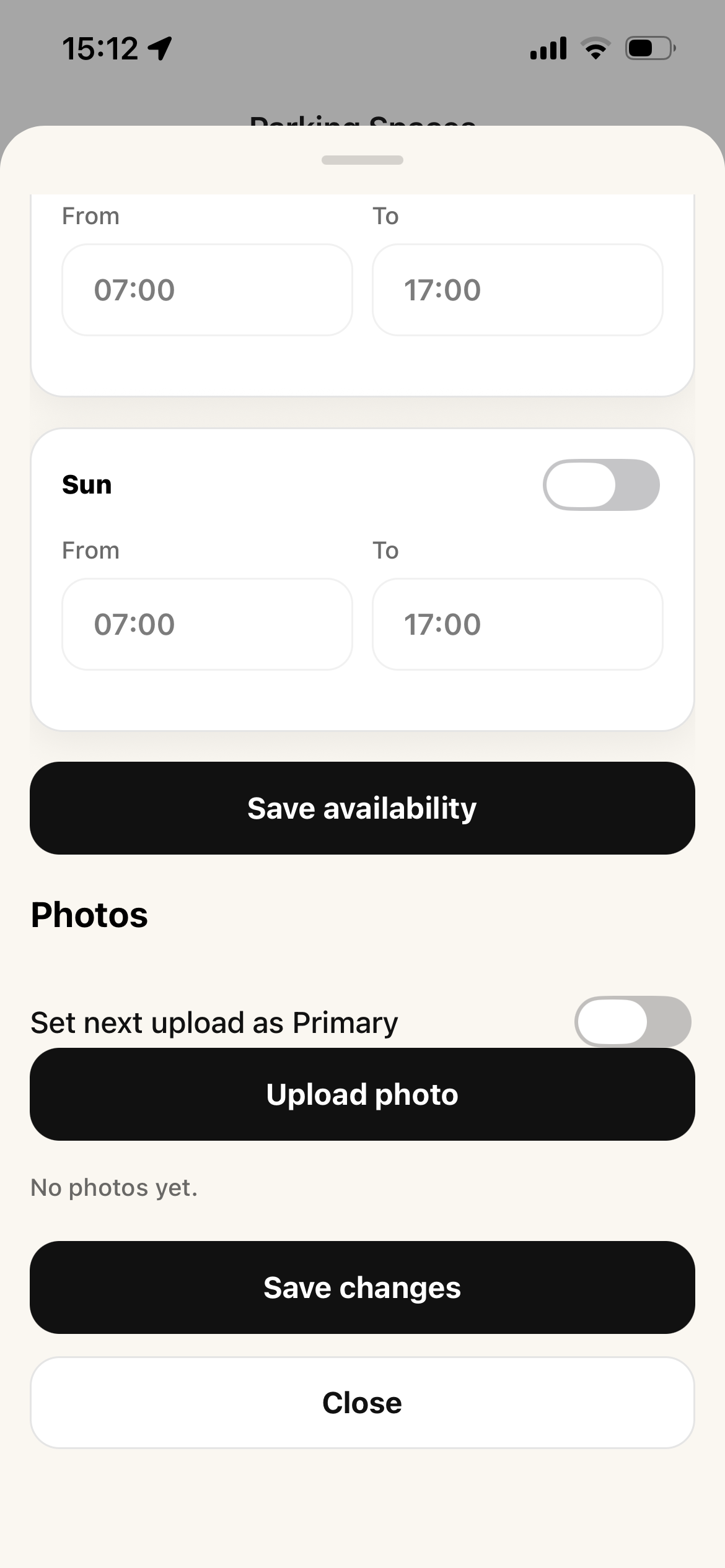This screenshot has height=1568, width=725.
Task: Tap the cellular signal bars icon
Action: [x=548, y=48]
